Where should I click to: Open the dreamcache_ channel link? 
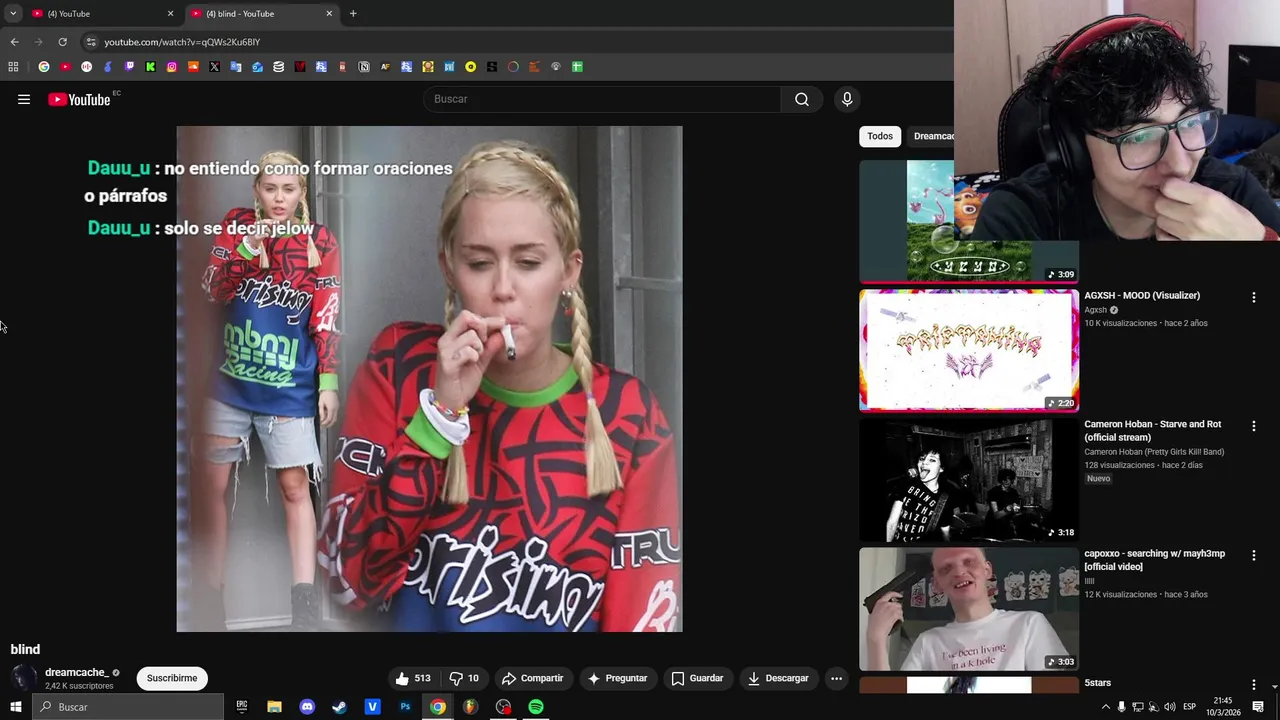[77, 673]
